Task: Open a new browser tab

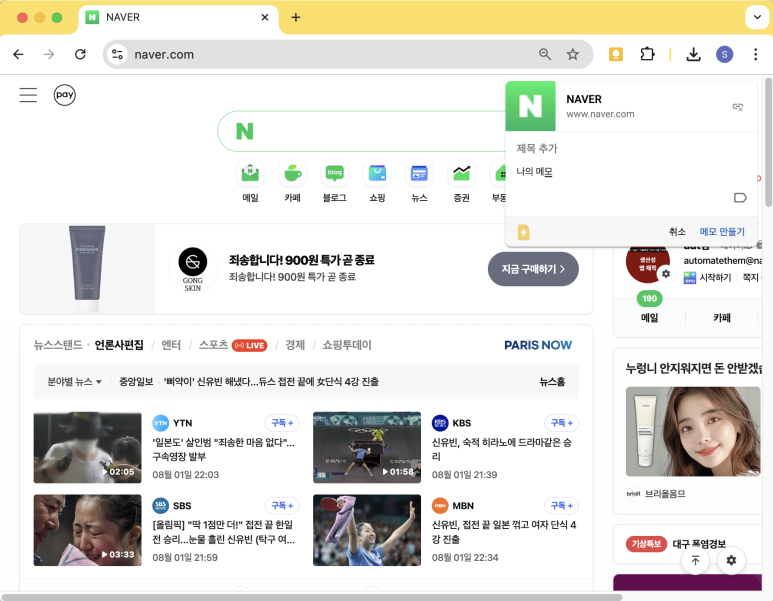Action: tap(296, 18)
